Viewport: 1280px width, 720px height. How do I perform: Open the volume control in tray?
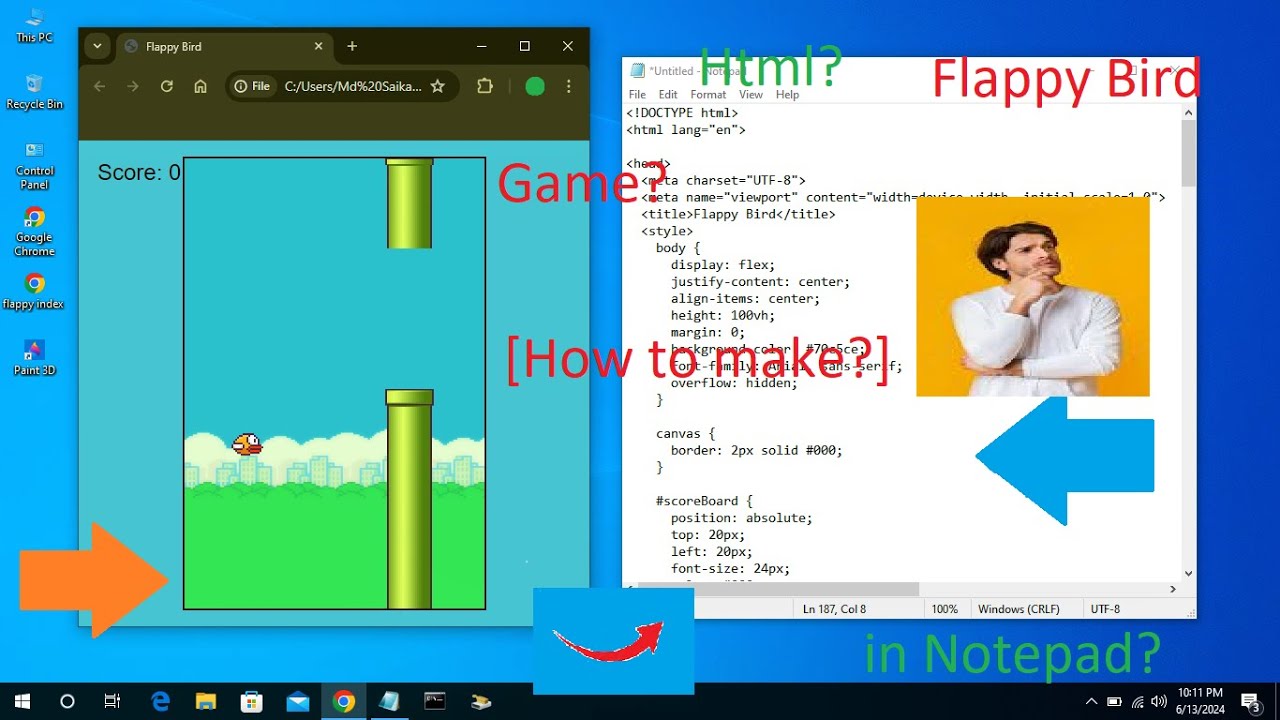point(1159,701)
